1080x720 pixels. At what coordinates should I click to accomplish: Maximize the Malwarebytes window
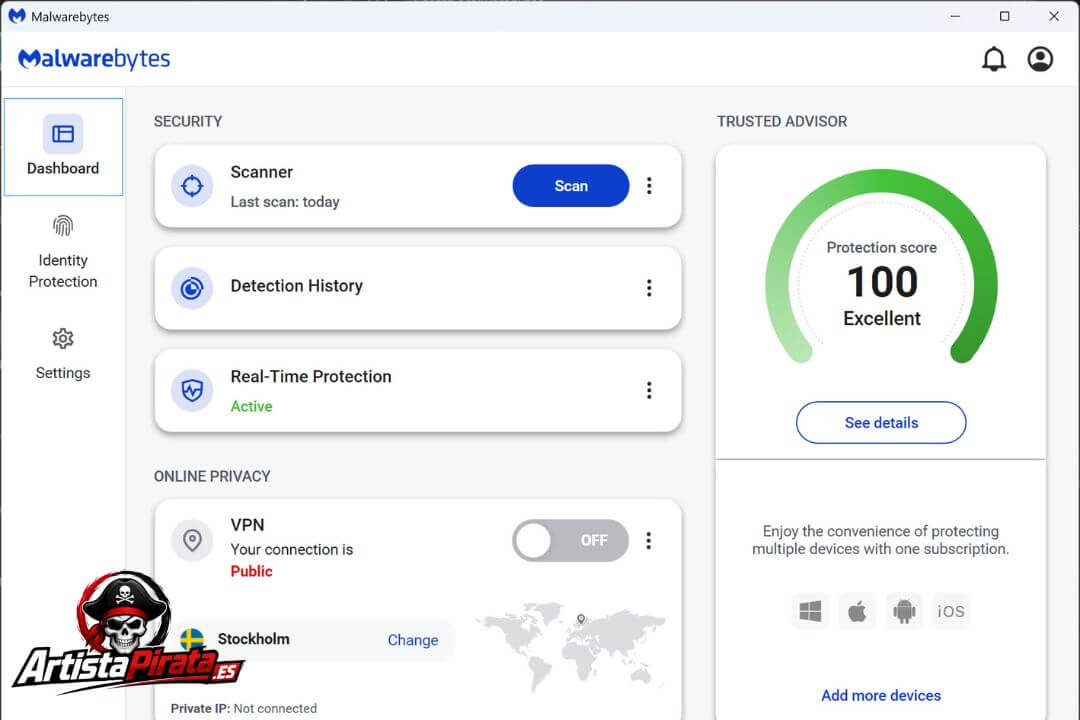[x=1005, y=16]
